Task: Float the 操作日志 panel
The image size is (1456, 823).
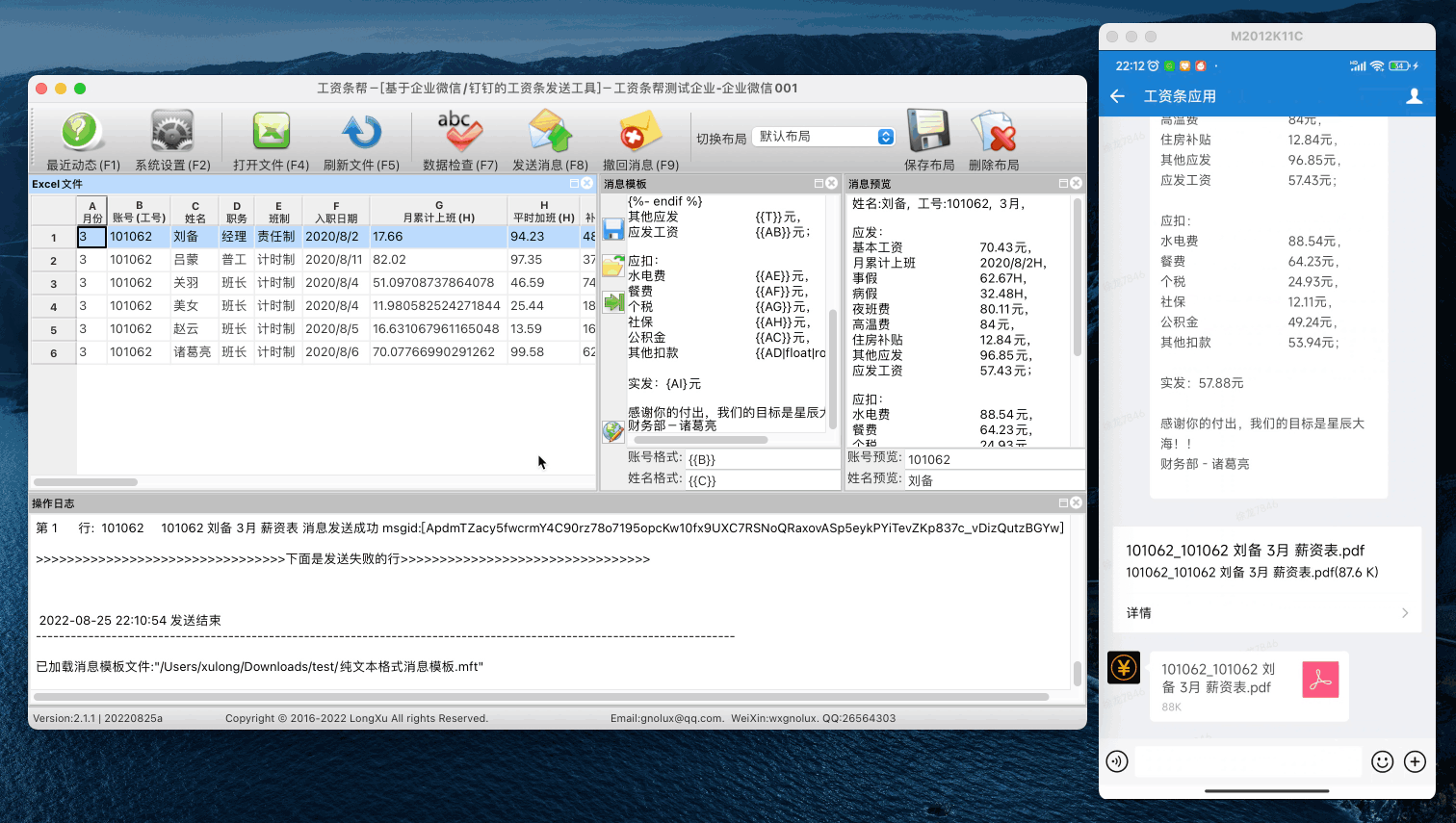Action: (1064, 502)
